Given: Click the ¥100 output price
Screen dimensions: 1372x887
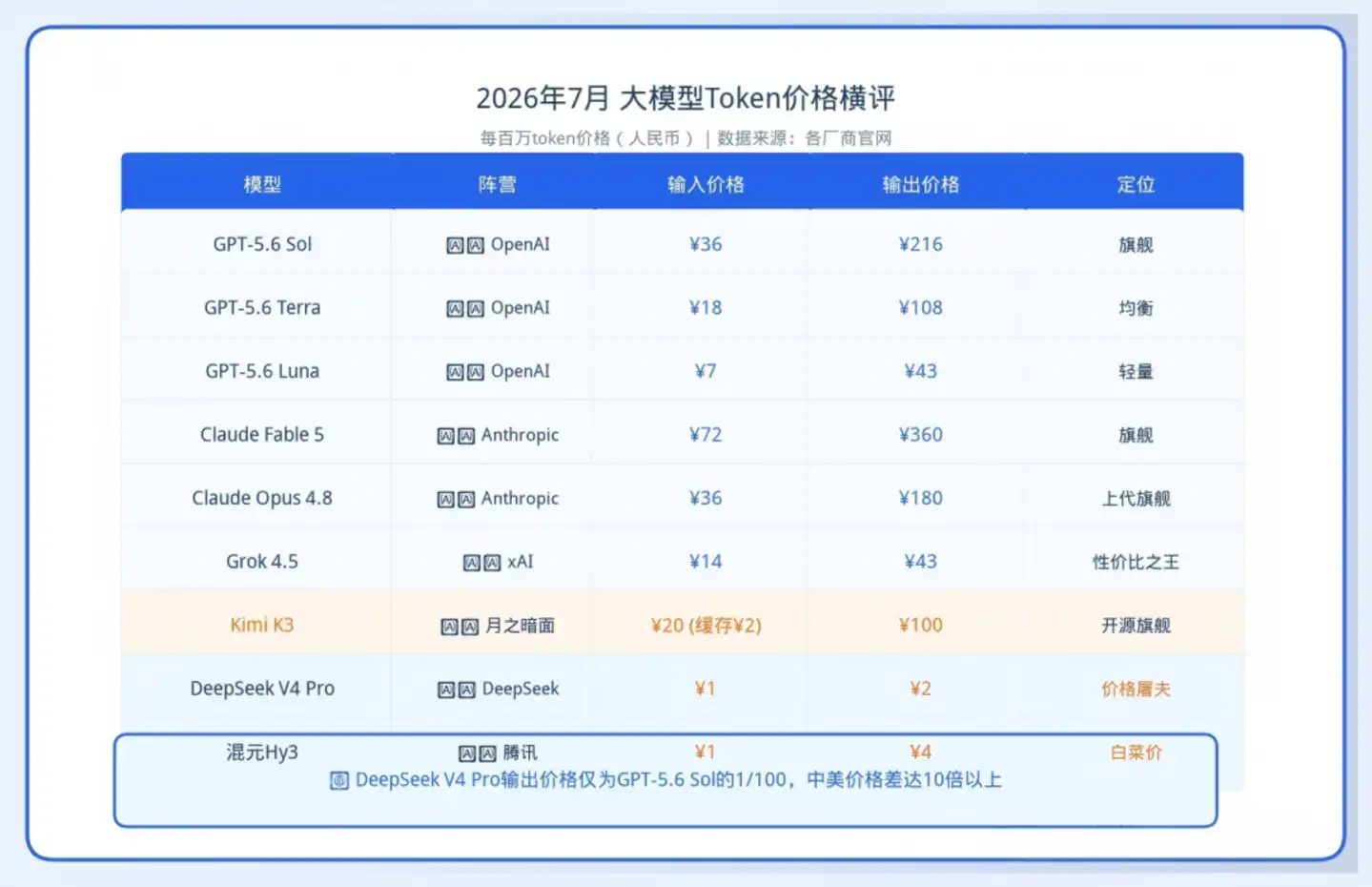Looking at the screenshot, I should pyautogui.click(x=921, y=625).
